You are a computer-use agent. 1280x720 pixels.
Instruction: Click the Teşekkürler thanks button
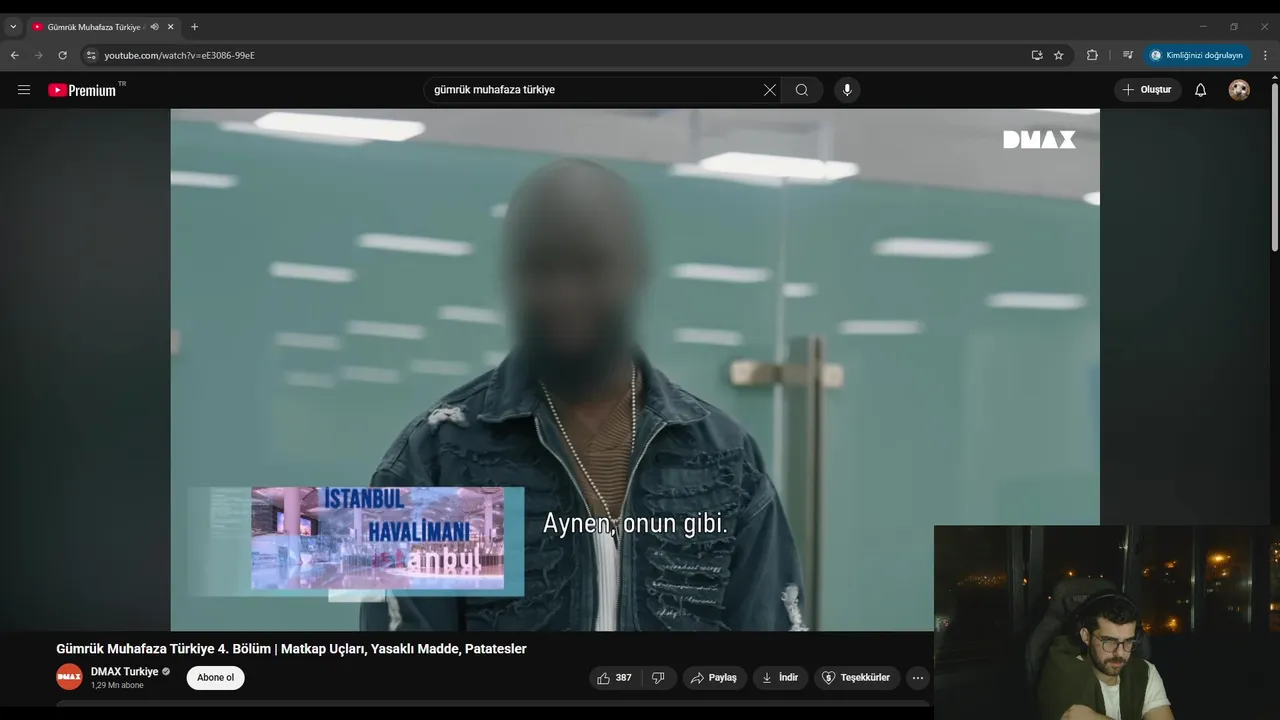857,678
